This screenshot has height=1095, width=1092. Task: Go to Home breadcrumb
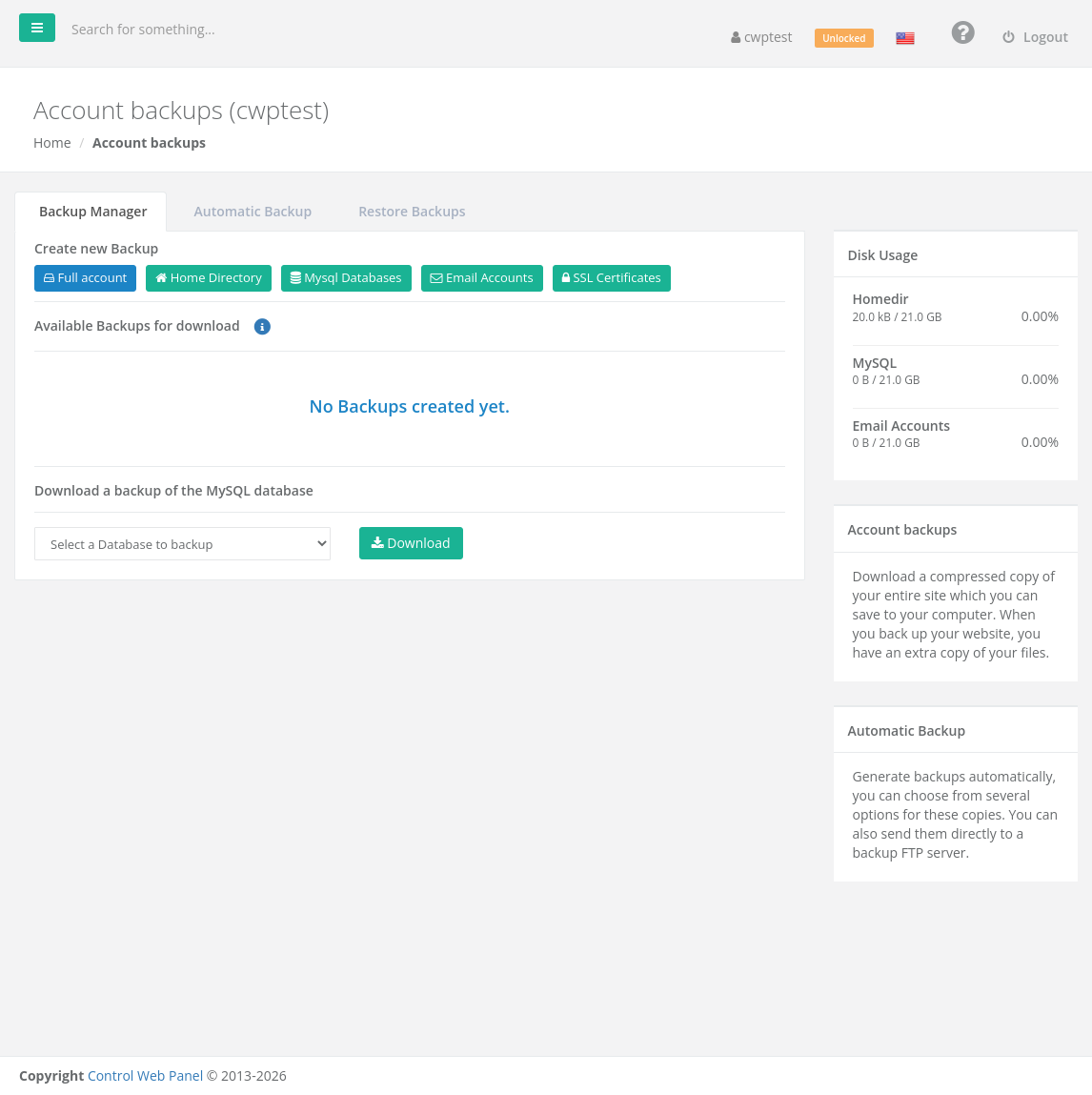[52, 143]
